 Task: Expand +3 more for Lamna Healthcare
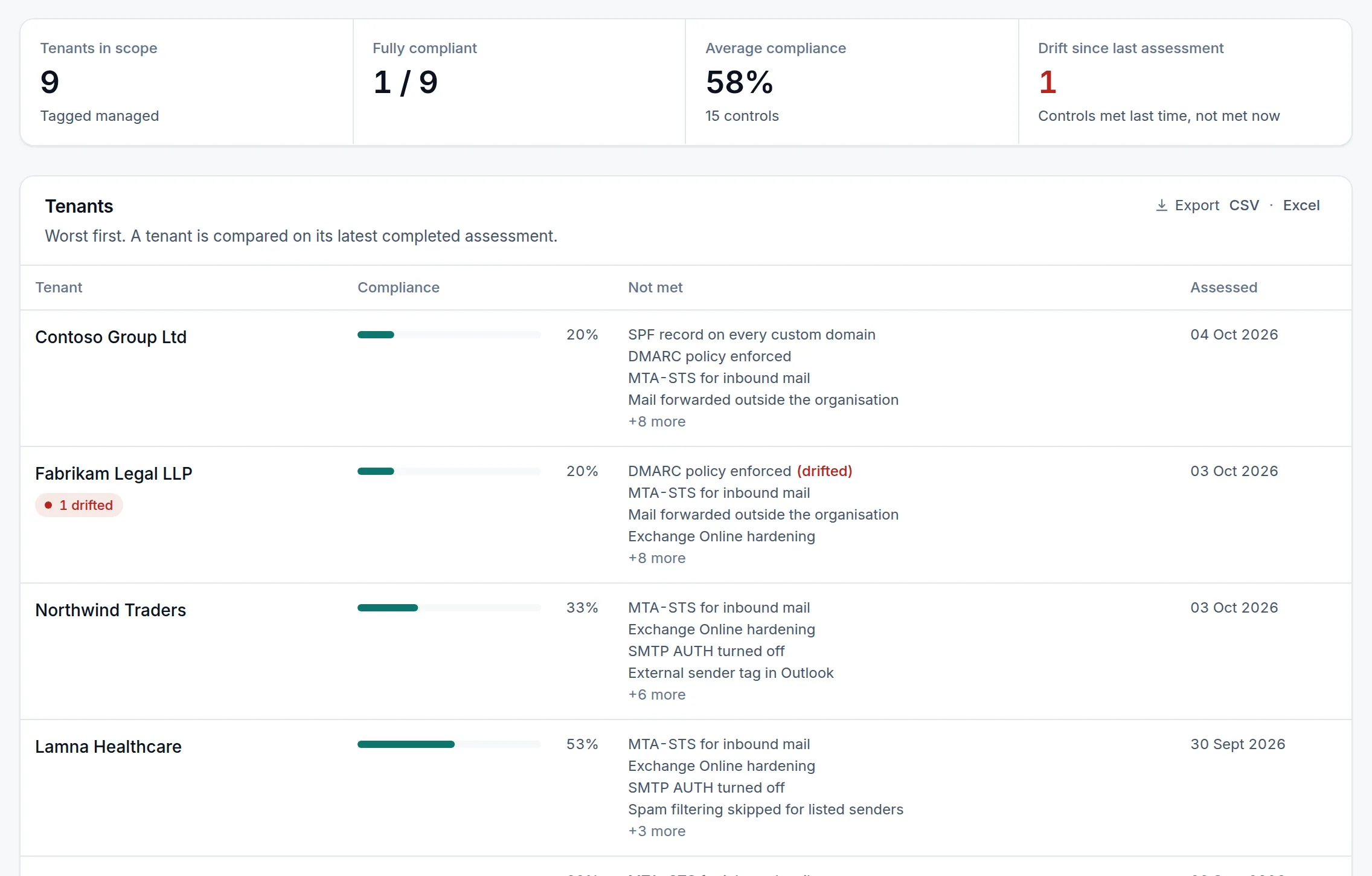(656, 831)
